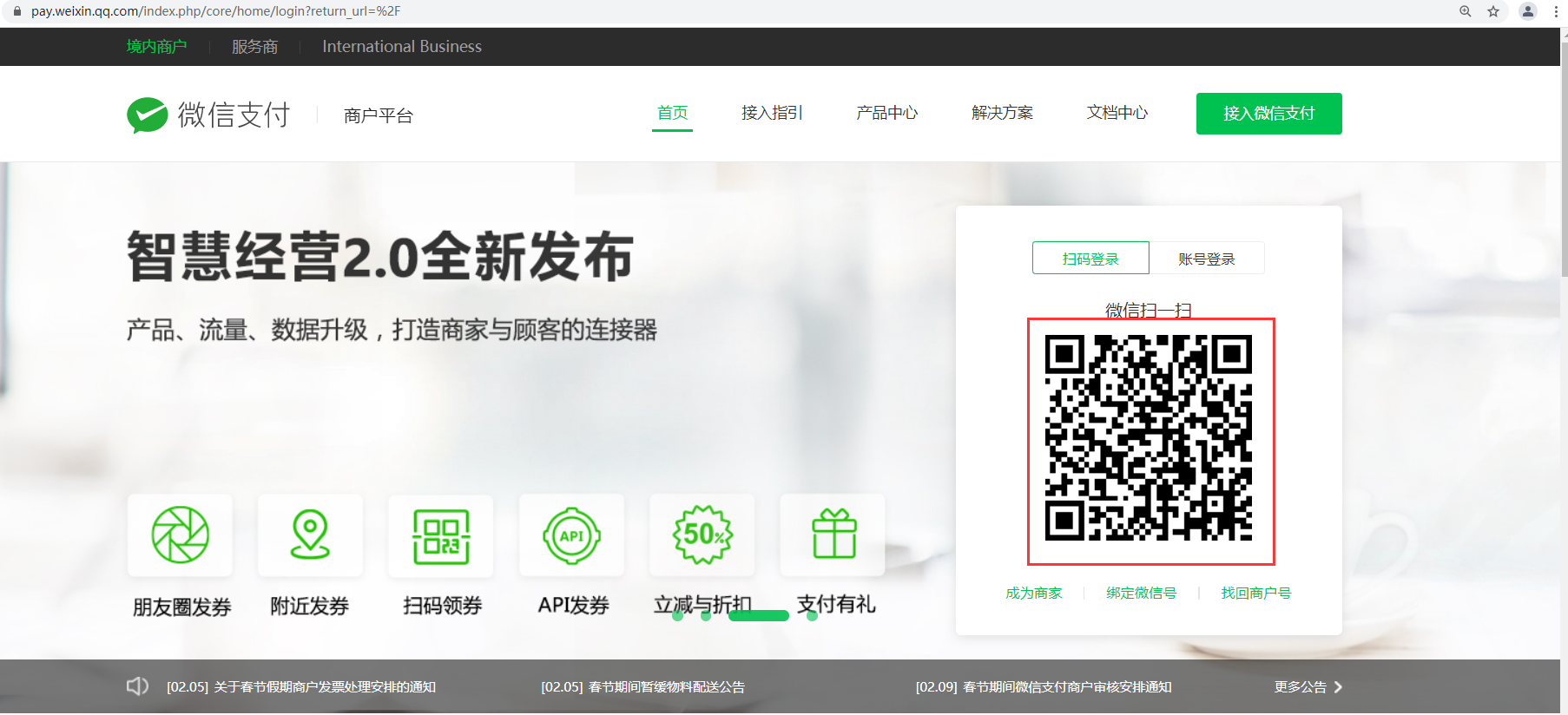Image resolution: width=1568 pixels, height=715 pixels.
Task: Switch to the 账号登录 tab
Action: (x=1207, y=258)
